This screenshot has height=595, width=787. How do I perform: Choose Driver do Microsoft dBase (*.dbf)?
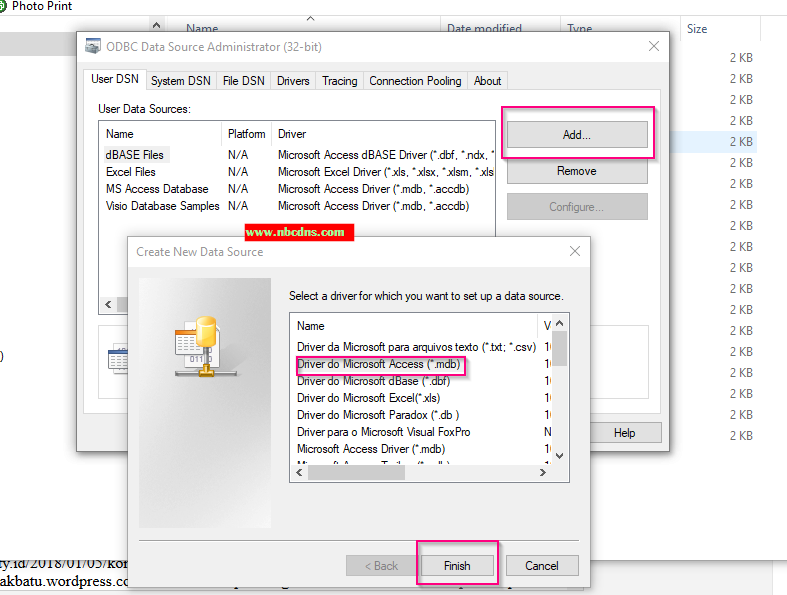(373, 381)
